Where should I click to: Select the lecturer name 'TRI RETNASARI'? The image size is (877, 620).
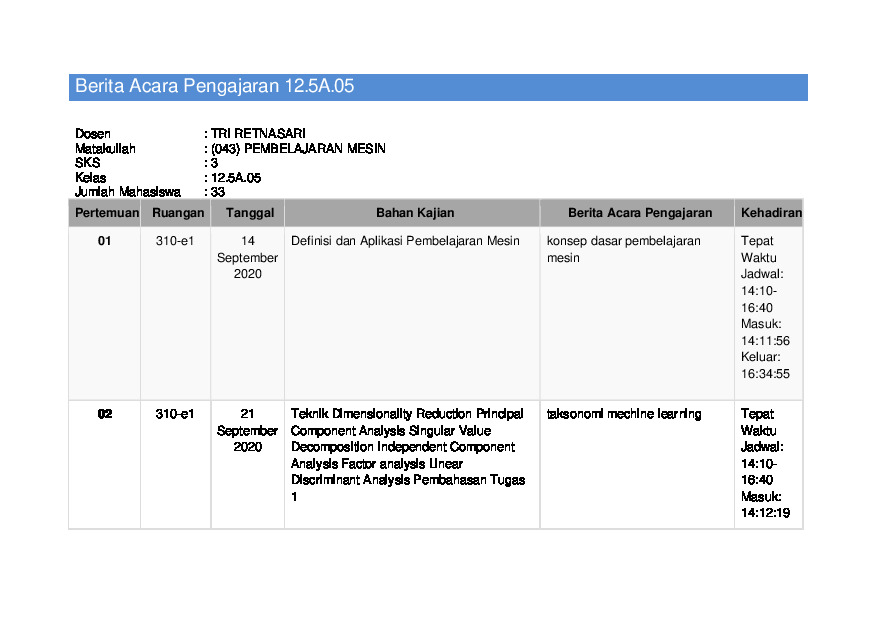258,134
